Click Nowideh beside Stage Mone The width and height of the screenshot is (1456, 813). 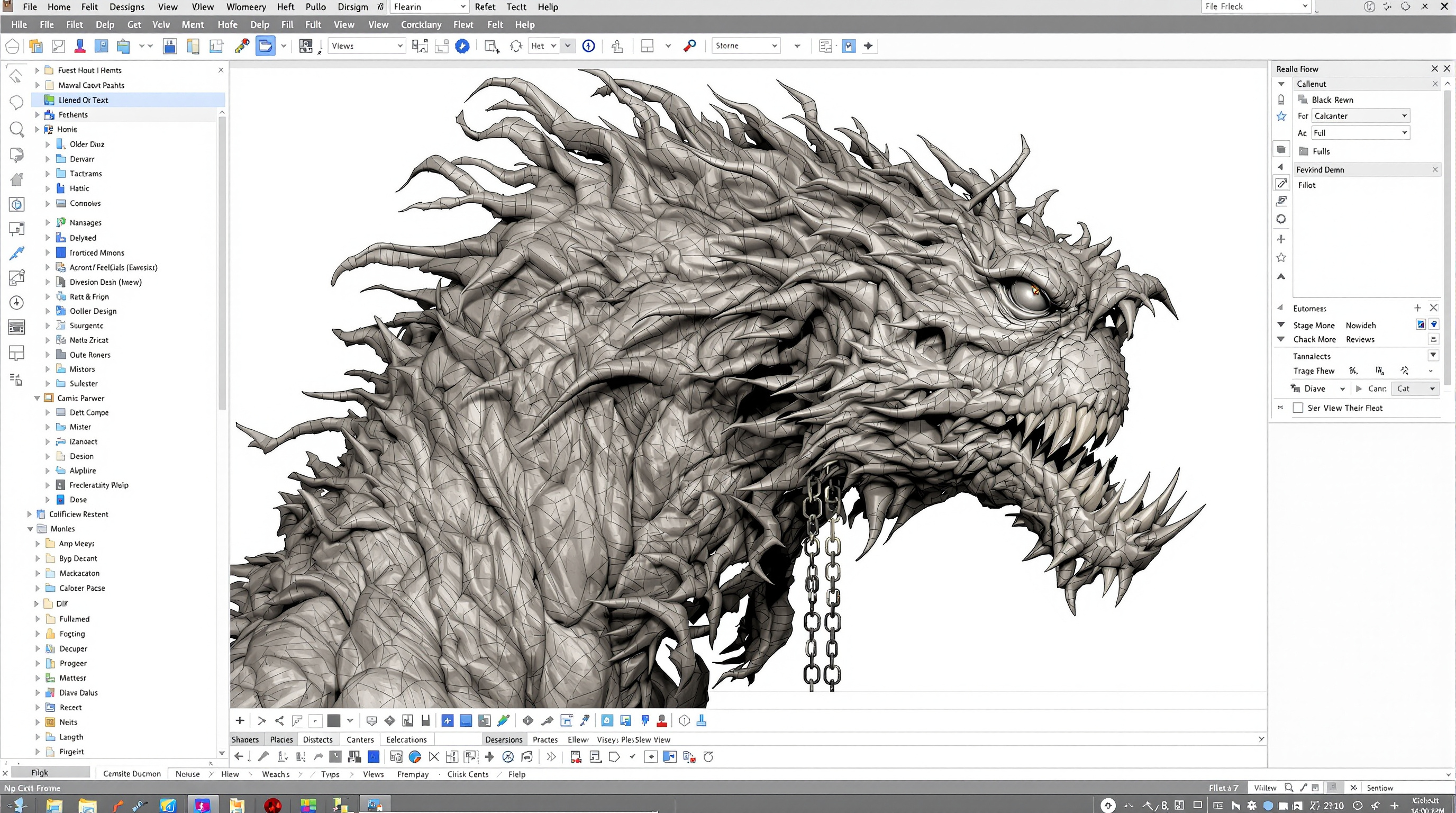pyautogui.click(x=1360, y=325)
